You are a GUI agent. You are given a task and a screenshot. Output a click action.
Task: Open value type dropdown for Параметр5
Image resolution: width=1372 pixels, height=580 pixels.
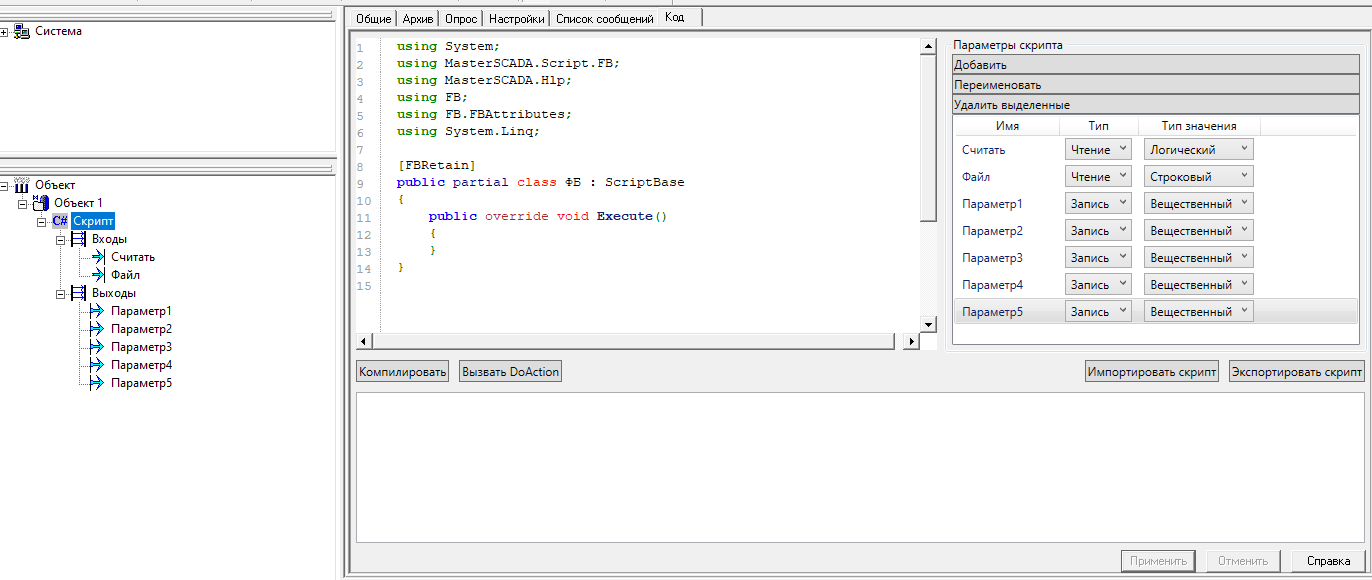(1199, 312)
